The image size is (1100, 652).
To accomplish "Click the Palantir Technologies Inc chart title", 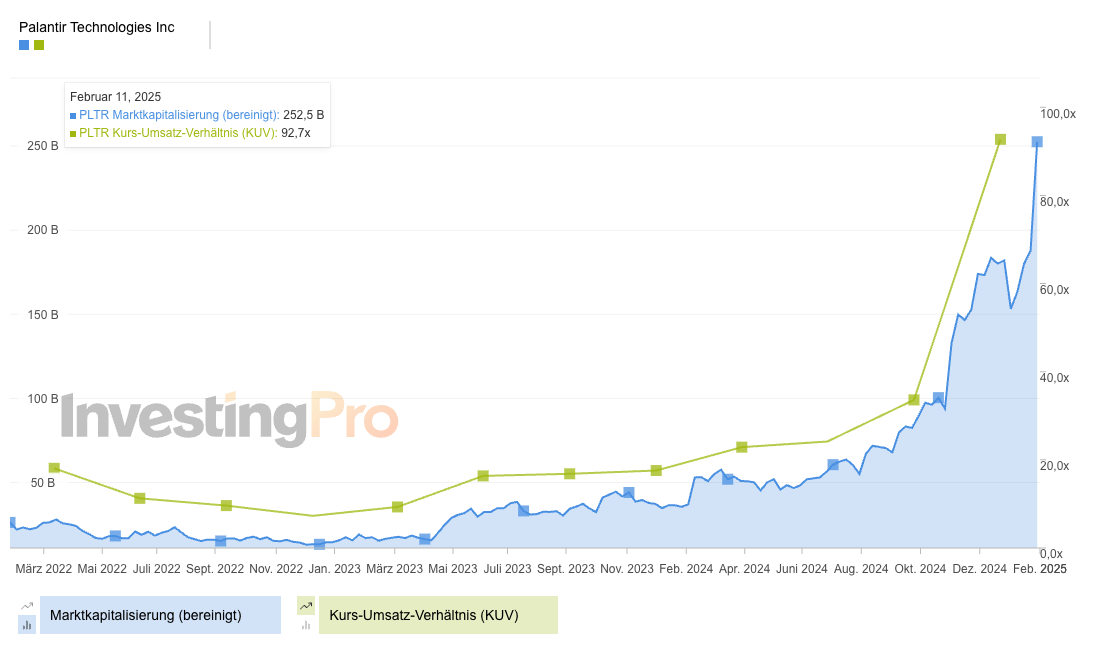I will pyautogui.click(x=97, y=27).
